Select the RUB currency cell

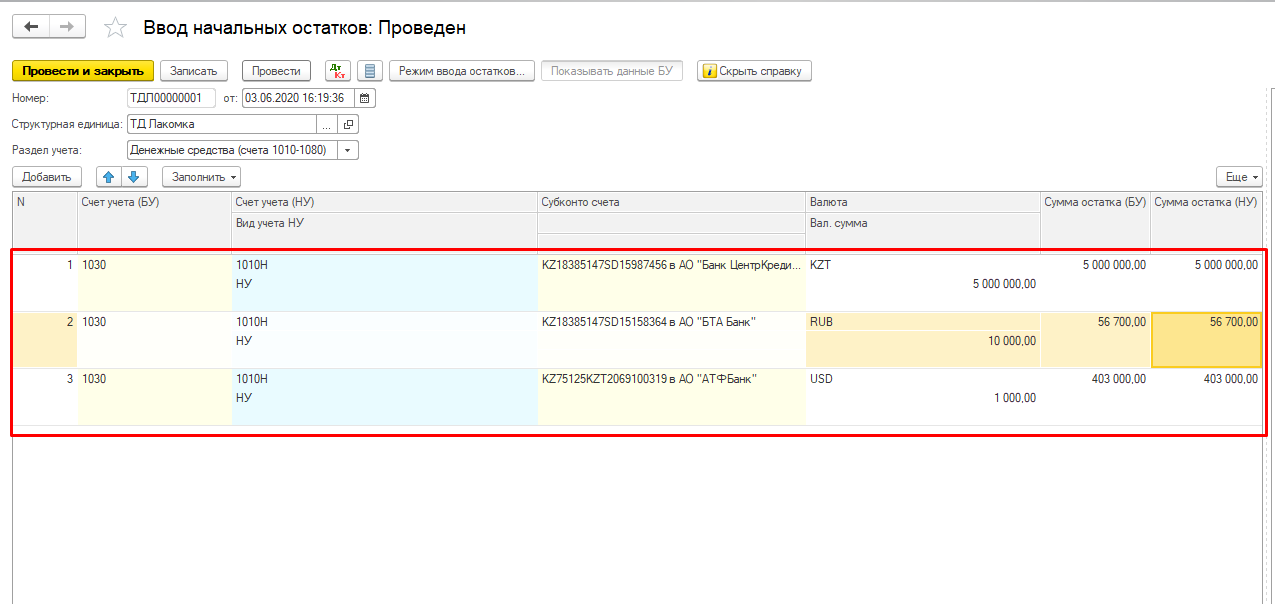(922, 322)
